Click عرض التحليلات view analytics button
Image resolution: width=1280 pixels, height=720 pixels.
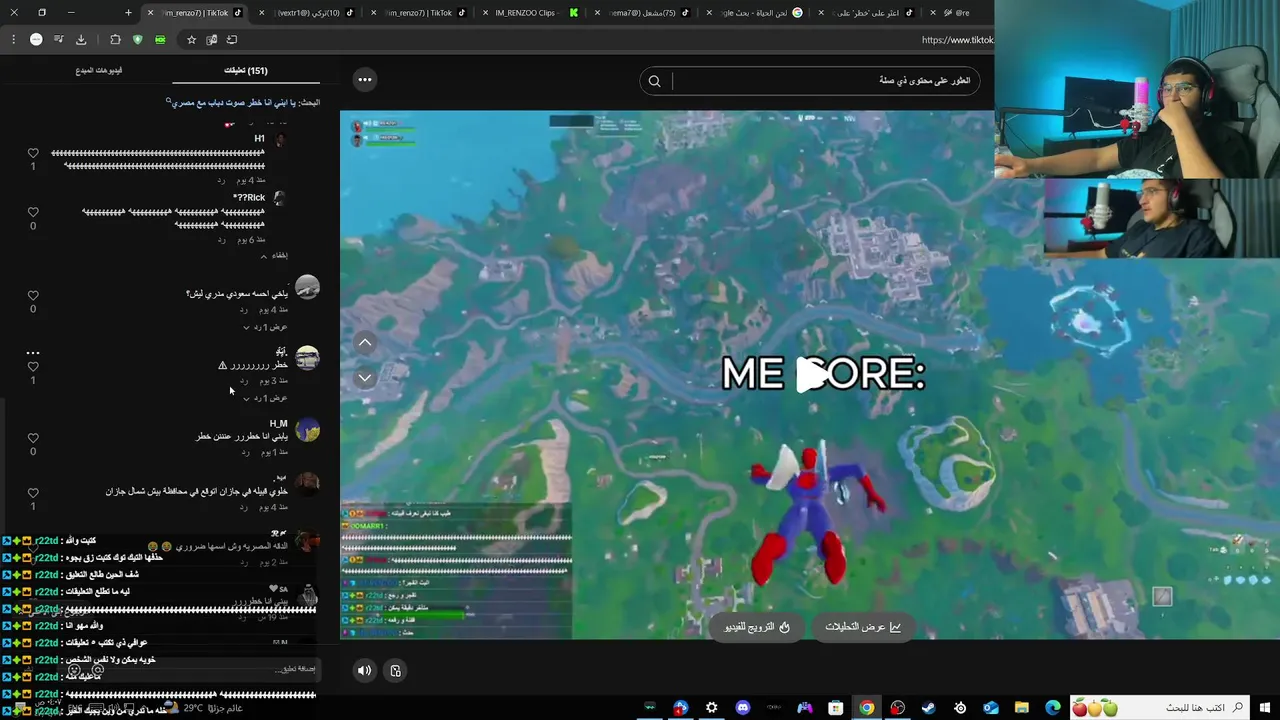point(863,627)
